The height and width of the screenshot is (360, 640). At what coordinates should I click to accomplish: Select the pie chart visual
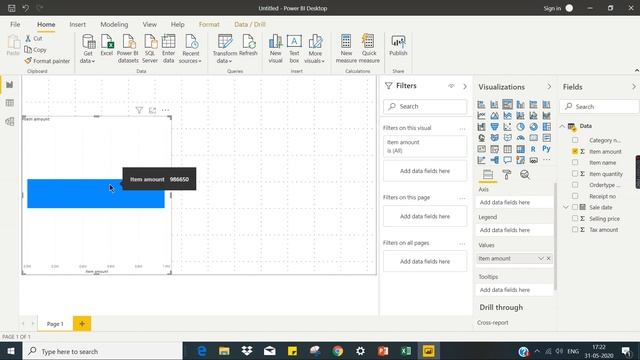pos(520,127)
